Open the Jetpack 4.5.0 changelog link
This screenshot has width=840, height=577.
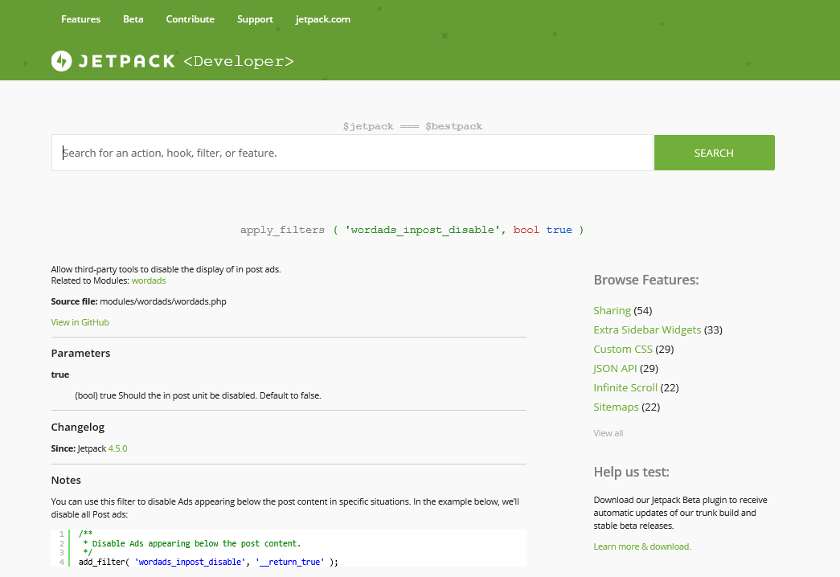click(x=118, y=449)
